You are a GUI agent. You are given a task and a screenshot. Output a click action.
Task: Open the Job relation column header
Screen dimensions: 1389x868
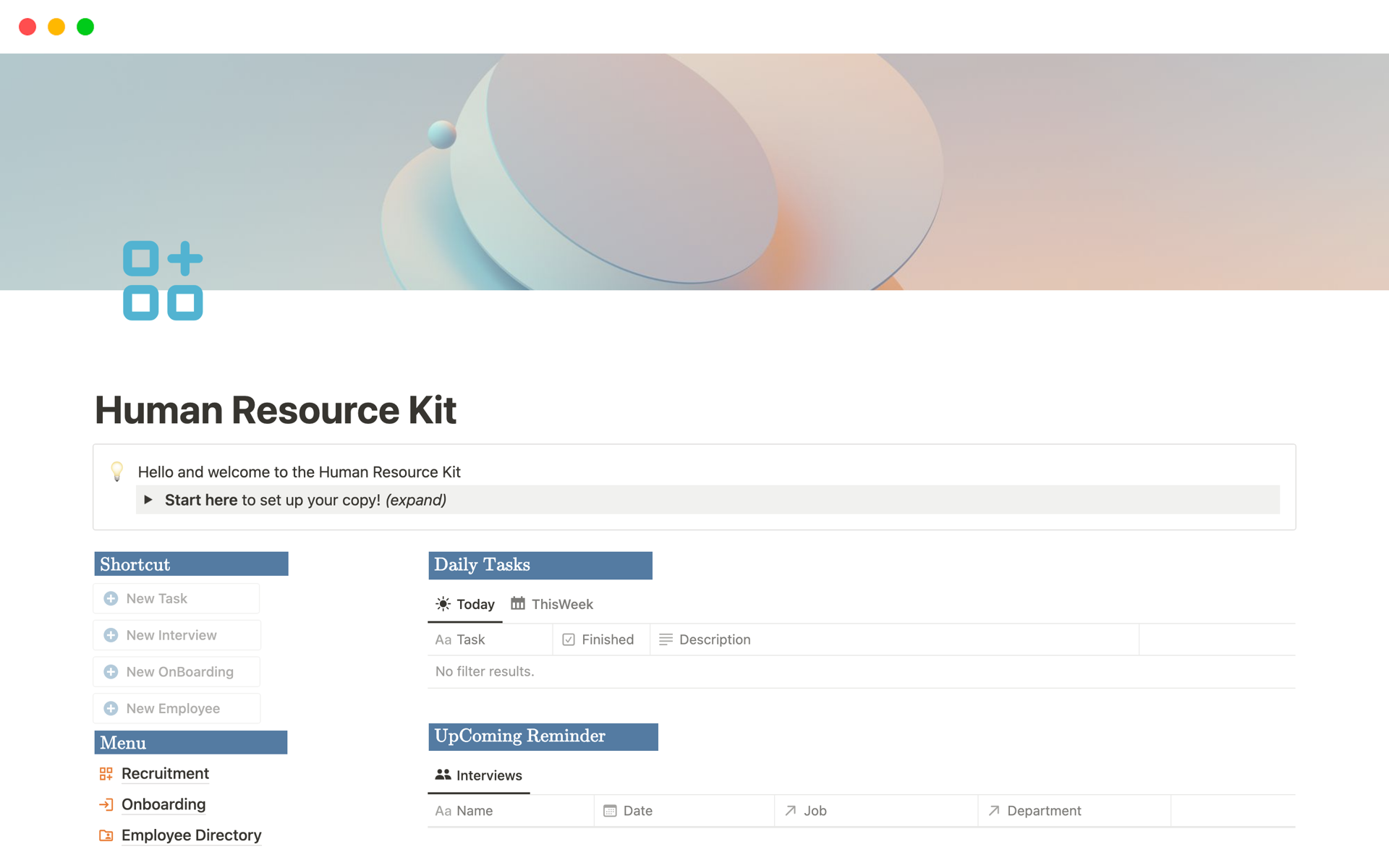click(815, 810)
